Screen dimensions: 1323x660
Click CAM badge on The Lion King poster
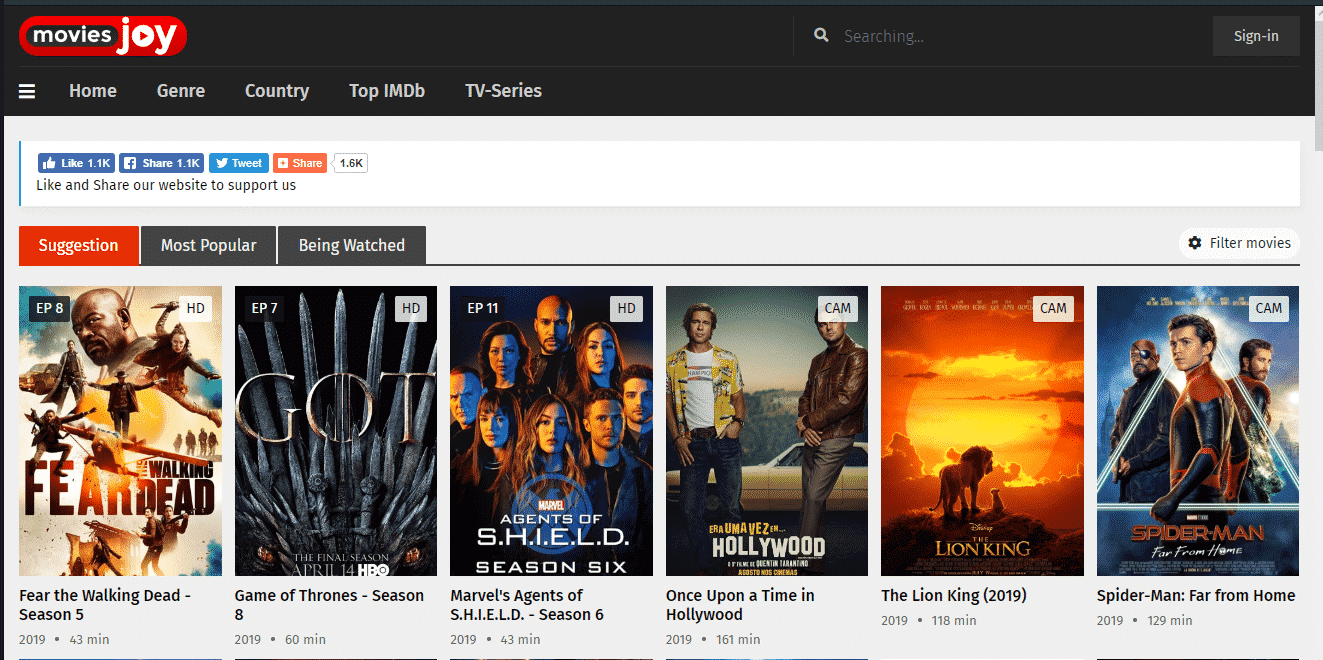point(1053,308)
